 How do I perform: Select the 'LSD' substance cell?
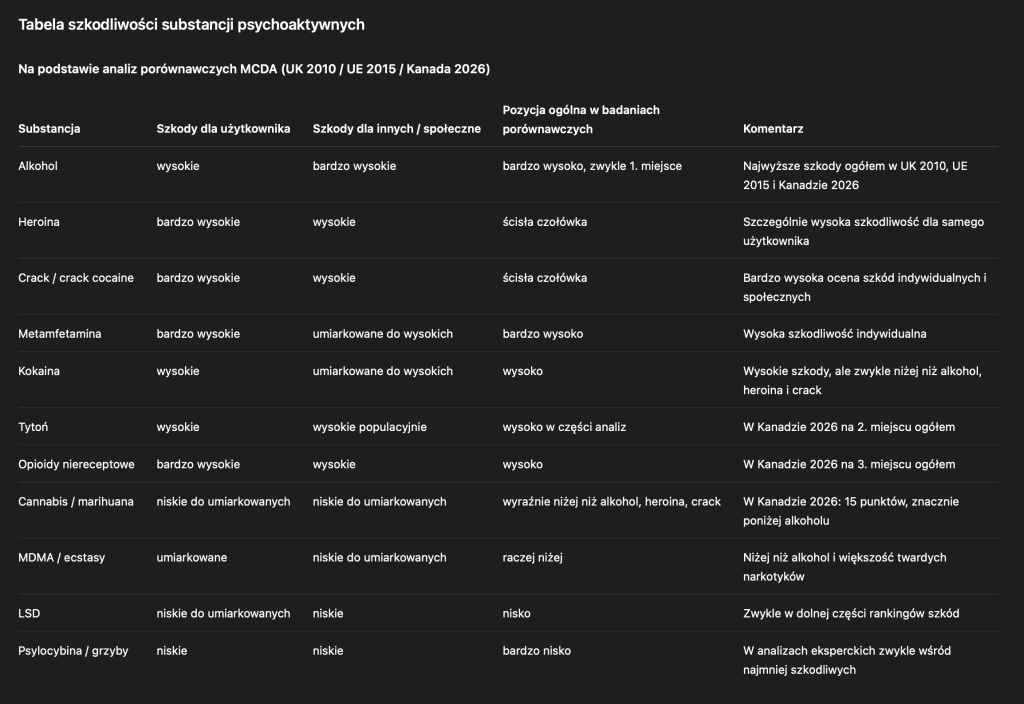(29, 613)
